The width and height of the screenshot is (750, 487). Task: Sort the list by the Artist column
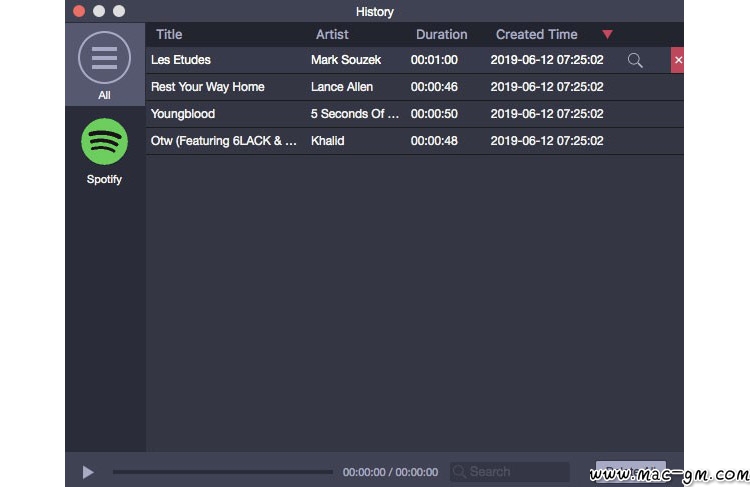click(332, 34)
